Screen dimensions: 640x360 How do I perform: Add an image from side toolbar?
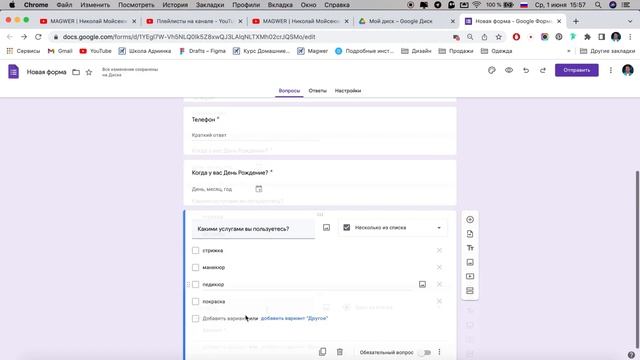point(470,262)
